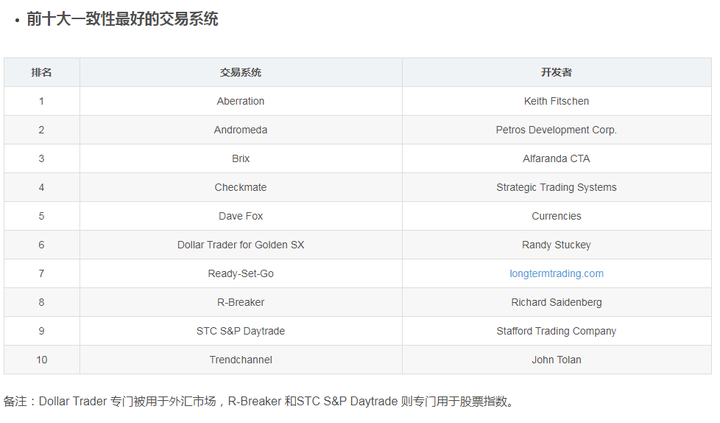
Task: Select the Keith Fitschen cell
Action: pyautogui.click(x=557, y=102)
